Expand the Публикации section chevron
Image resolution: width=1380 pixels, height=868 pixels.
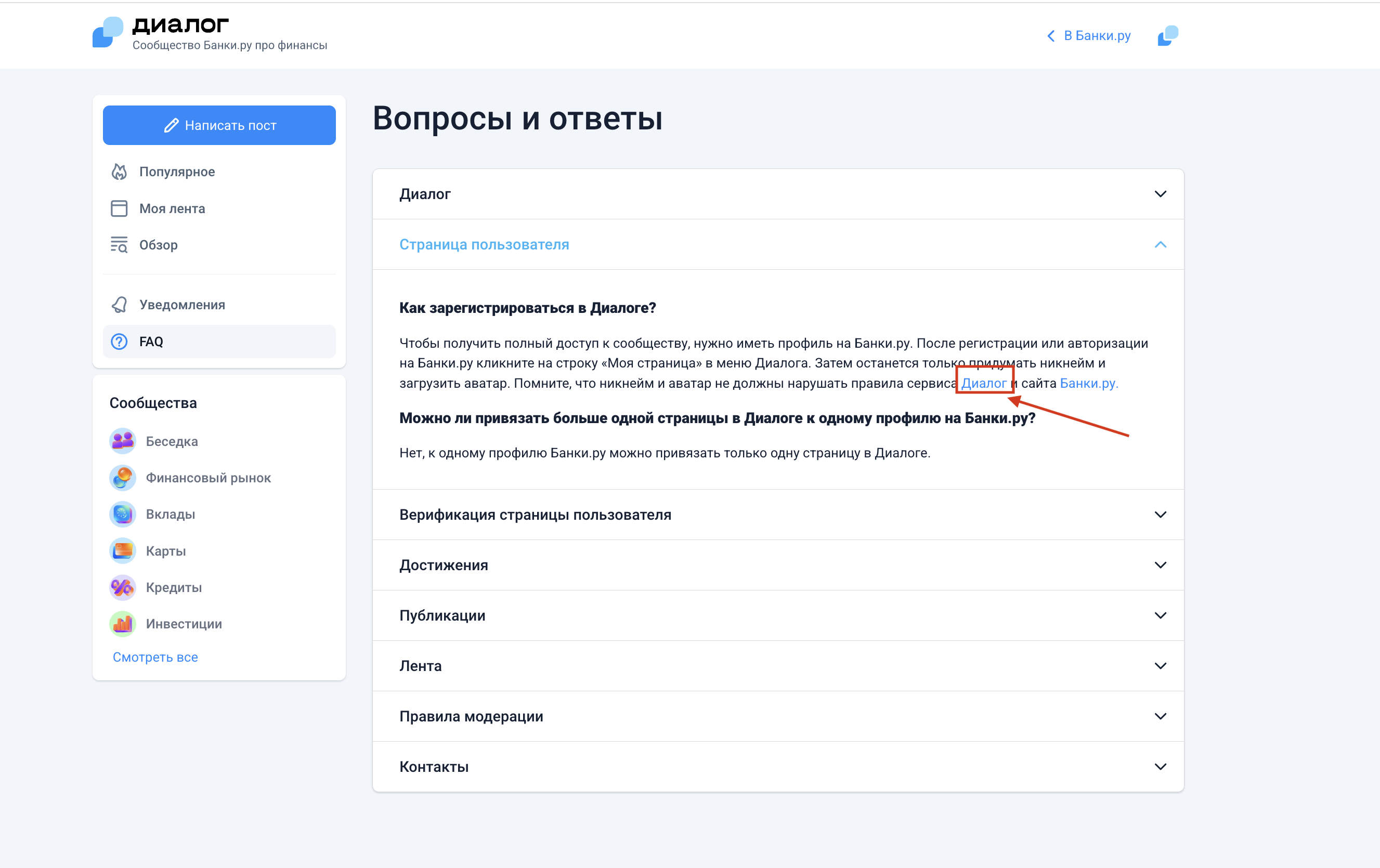pos(1161,615)
